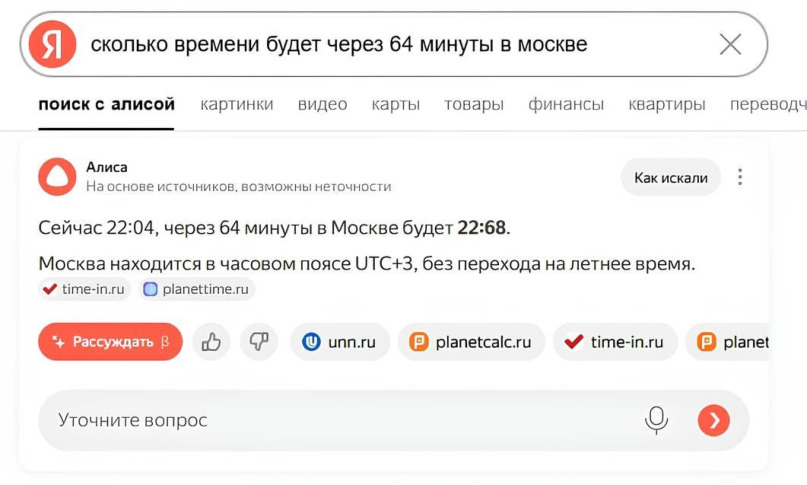This screenshot has height=485, width=807.
Task: Click the microphone voice input icon
Action: [656, 420]
